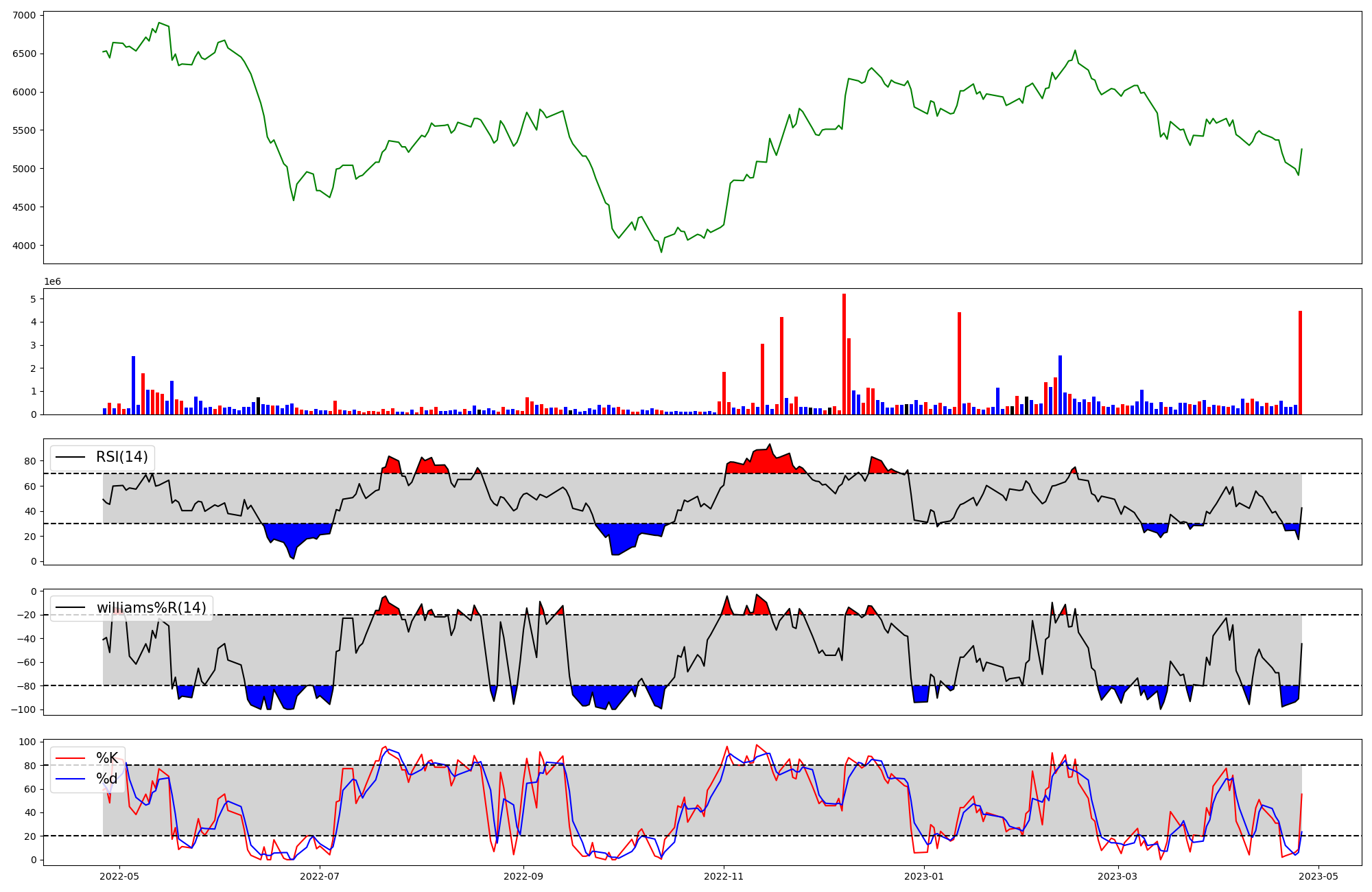1372x892 pixels.
Task: Click the green price line's lowest point
Action: [x=661, y=252]
